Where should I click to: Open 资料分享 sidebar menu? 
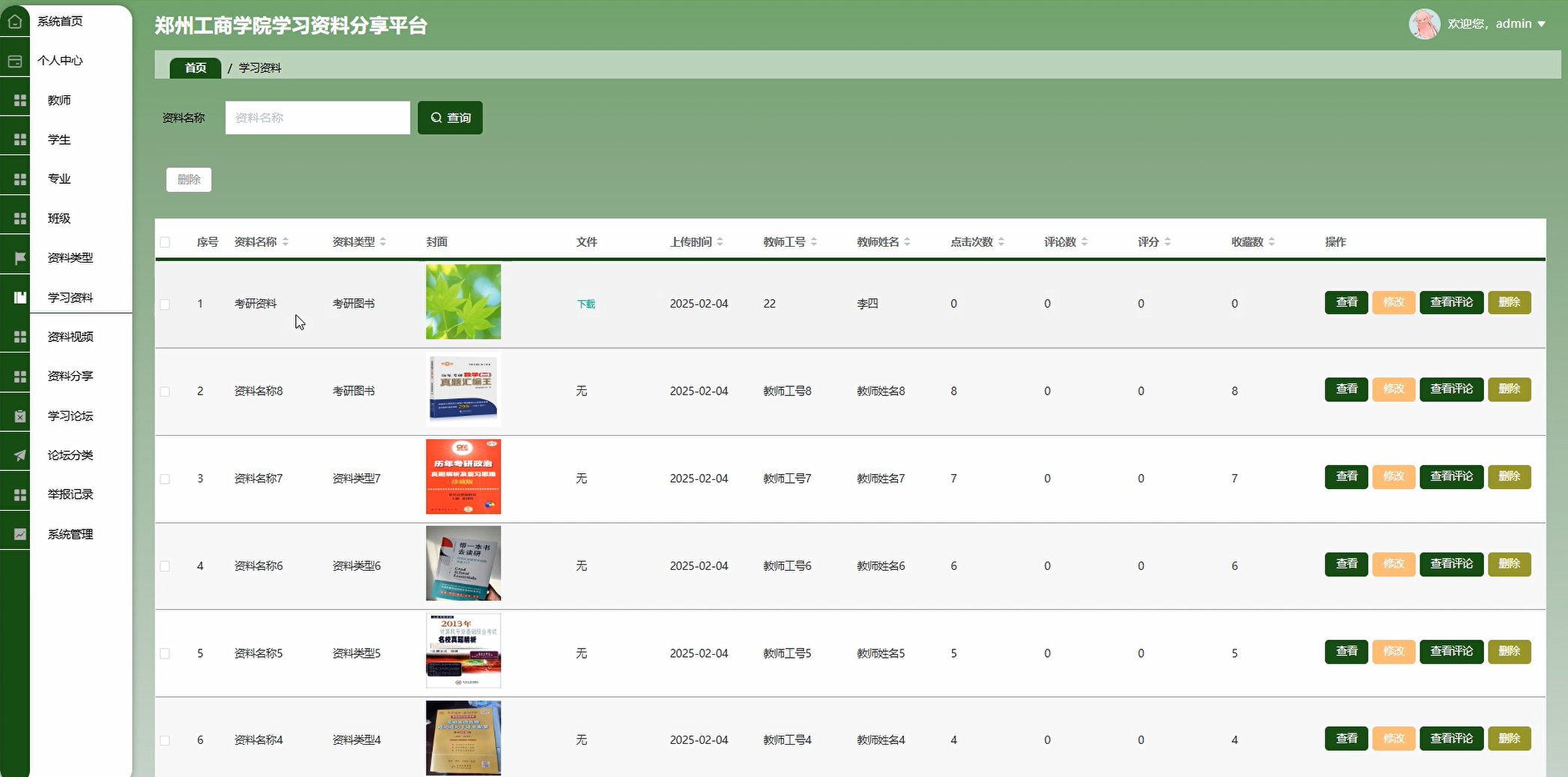(70, 376)
